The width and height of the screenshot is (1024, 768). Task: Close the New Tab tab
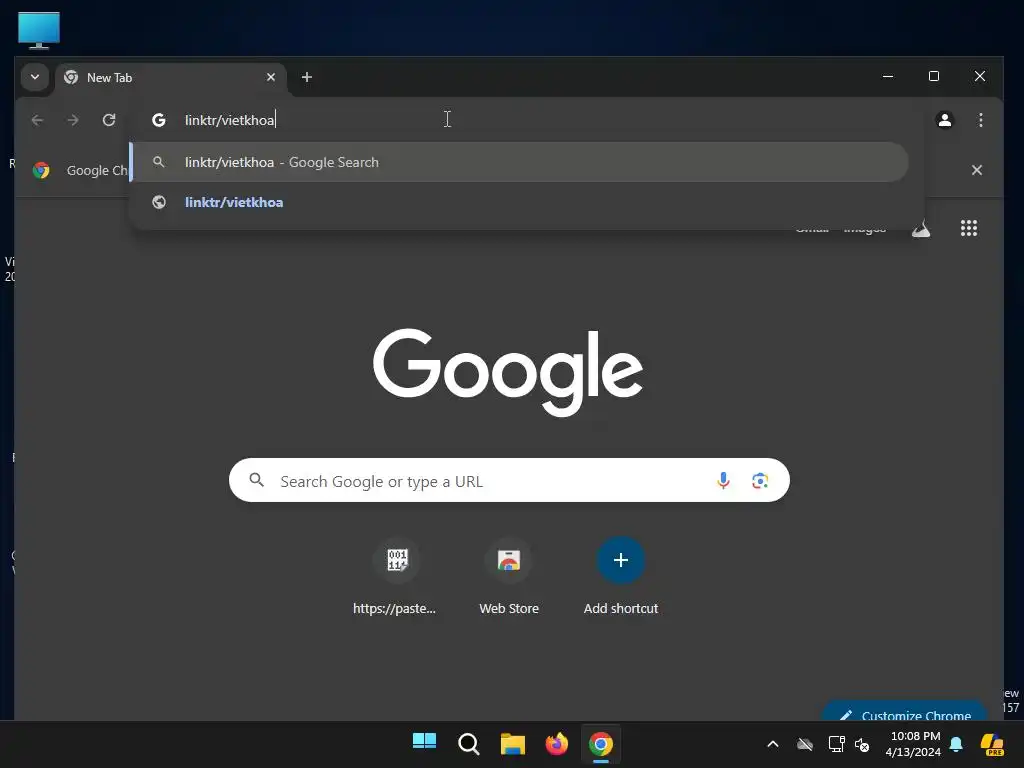pyautogui.click(x=271, y=77)
